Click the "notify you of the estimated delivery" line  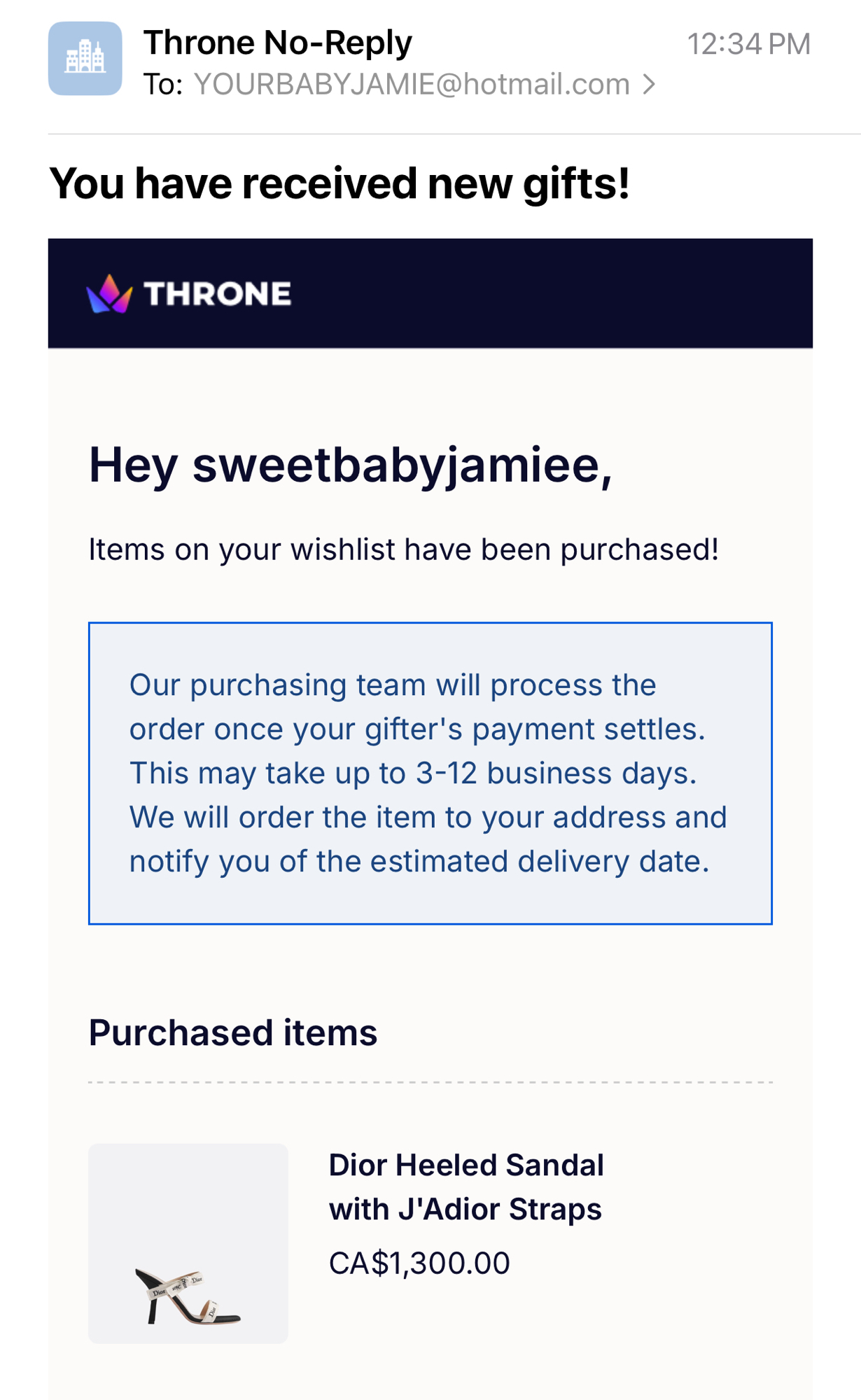pos(419,862)
